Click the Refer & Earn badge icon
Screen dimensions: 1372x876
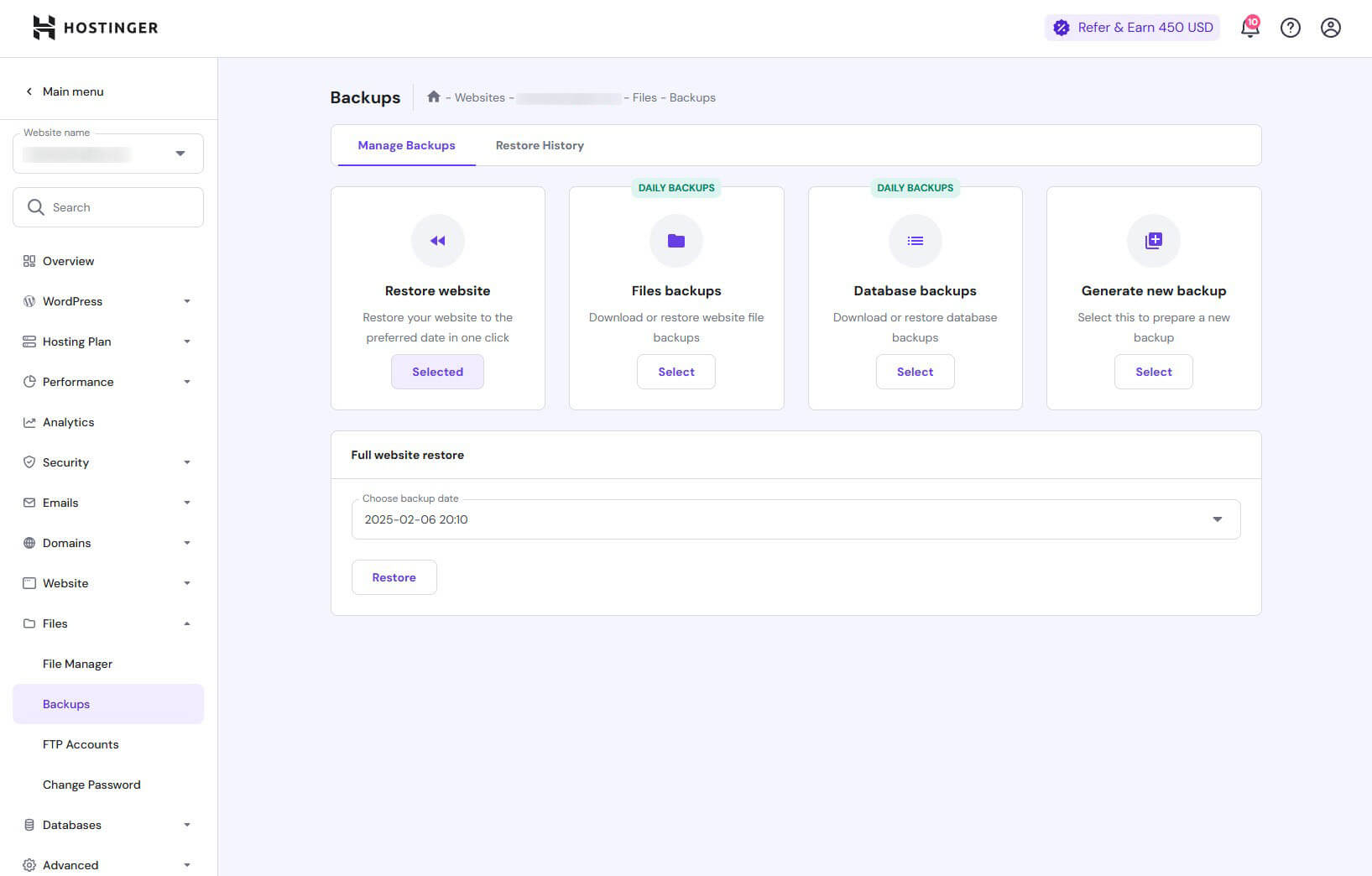(1061, 28)
